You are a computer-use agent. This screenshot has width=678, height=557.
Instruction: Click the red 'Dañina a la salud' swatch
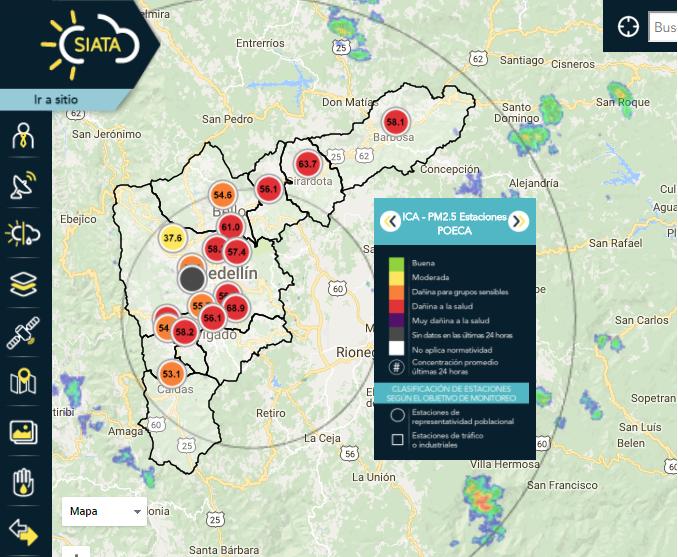(397, 306)
